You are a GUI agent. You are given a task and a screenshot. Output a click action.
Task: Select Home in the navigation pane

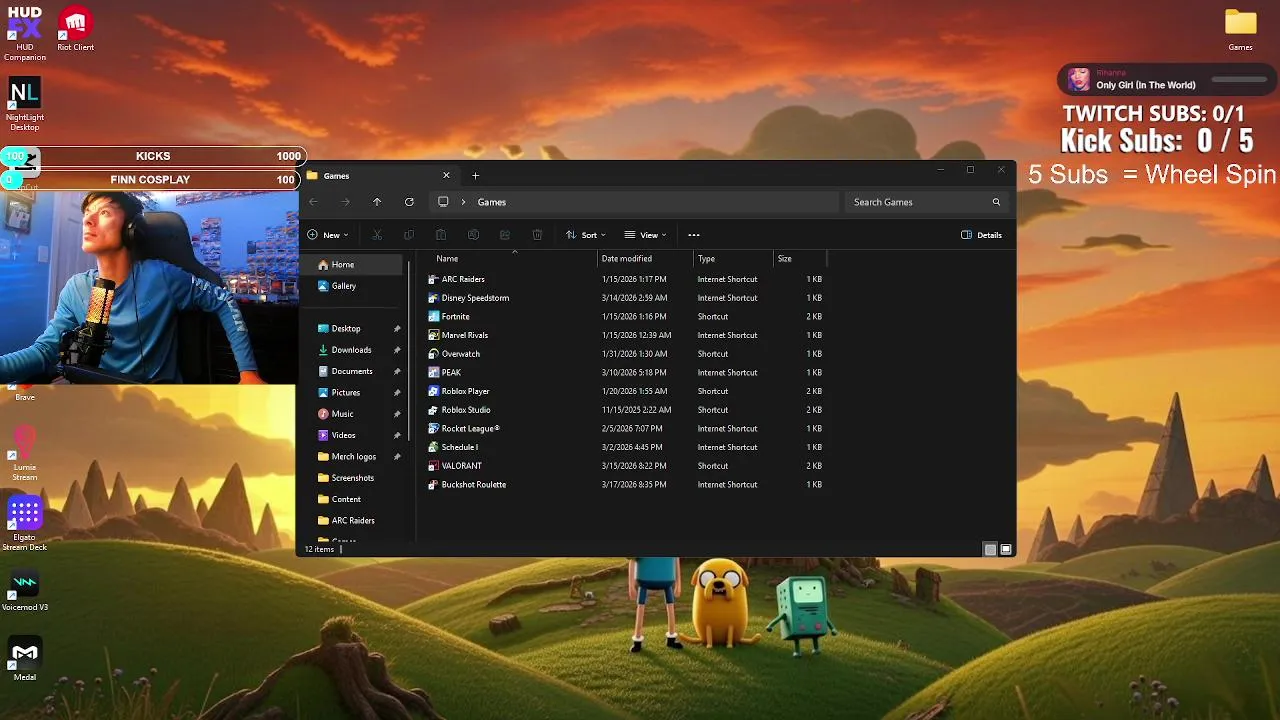[x=353, y=265]
